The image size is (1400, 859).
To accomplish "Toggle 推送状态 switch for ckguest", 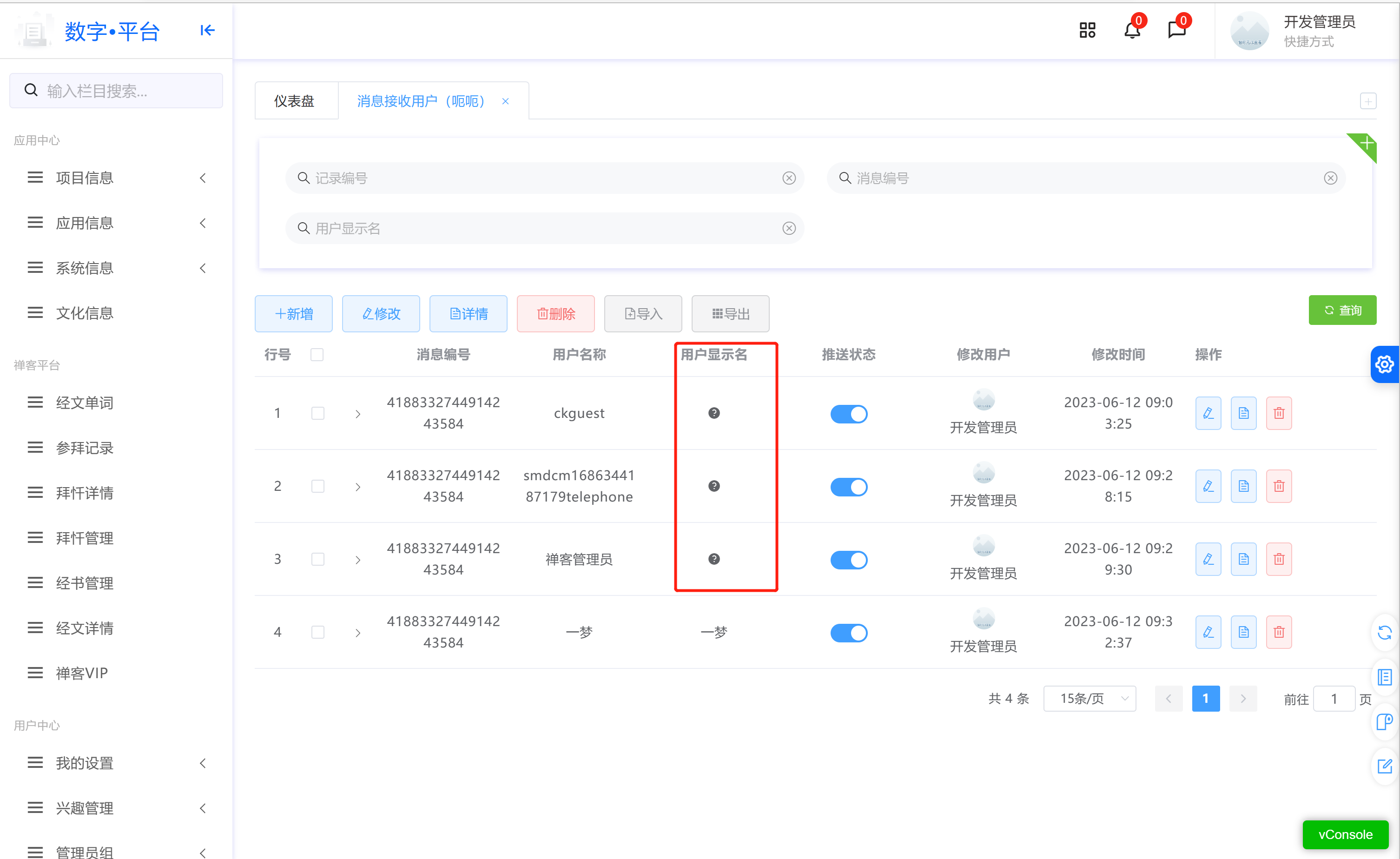I will [848, 414].
